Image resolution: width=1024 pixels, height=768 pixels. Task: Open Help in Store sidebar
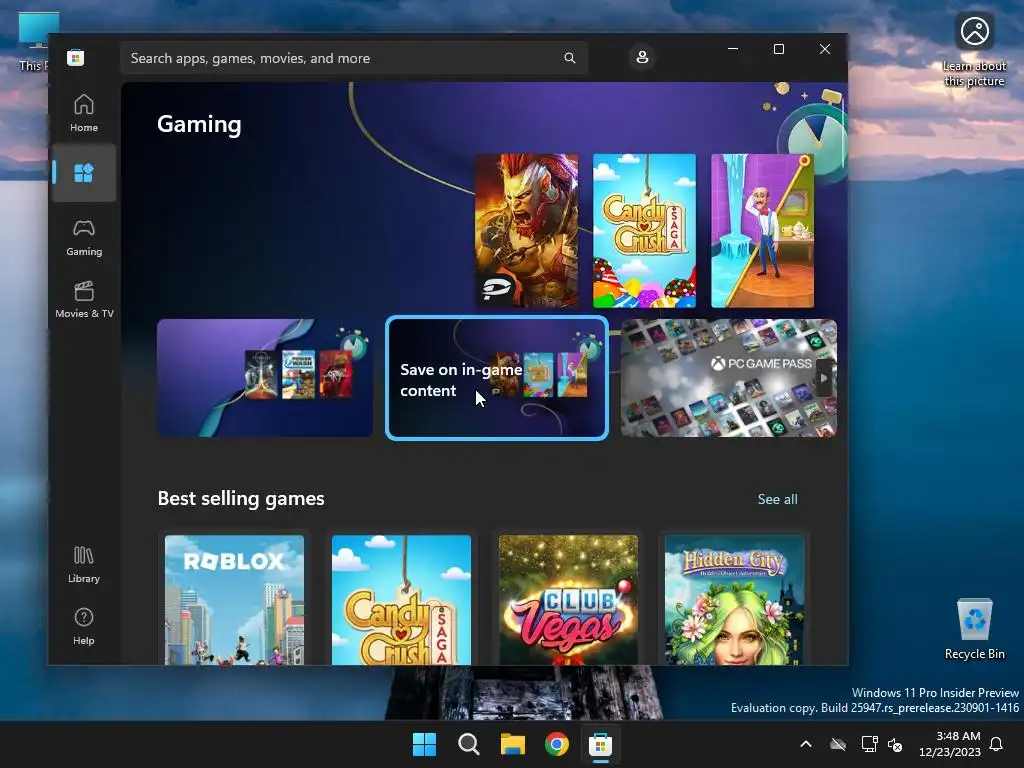pos(84,626)
